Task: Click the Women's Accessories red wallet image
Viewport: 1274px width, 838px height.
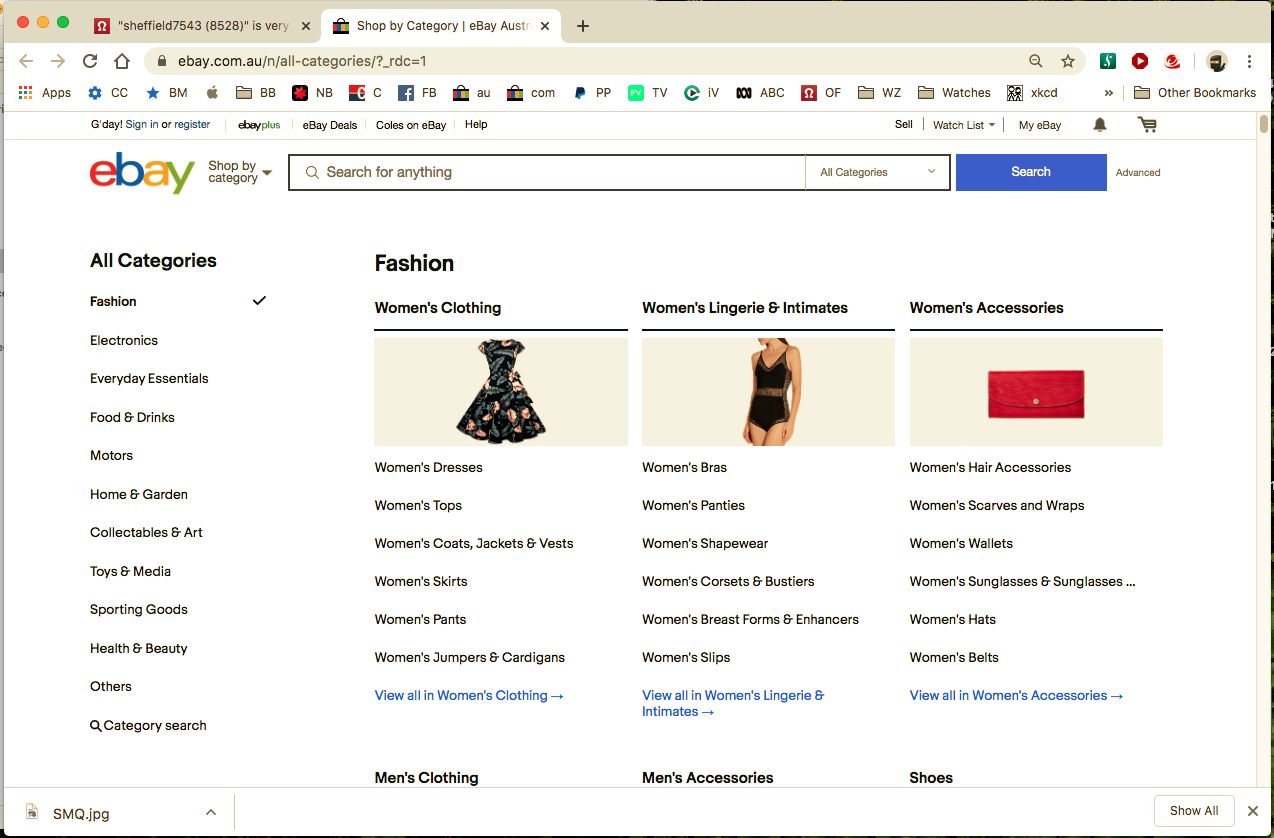Action: 1036,392
